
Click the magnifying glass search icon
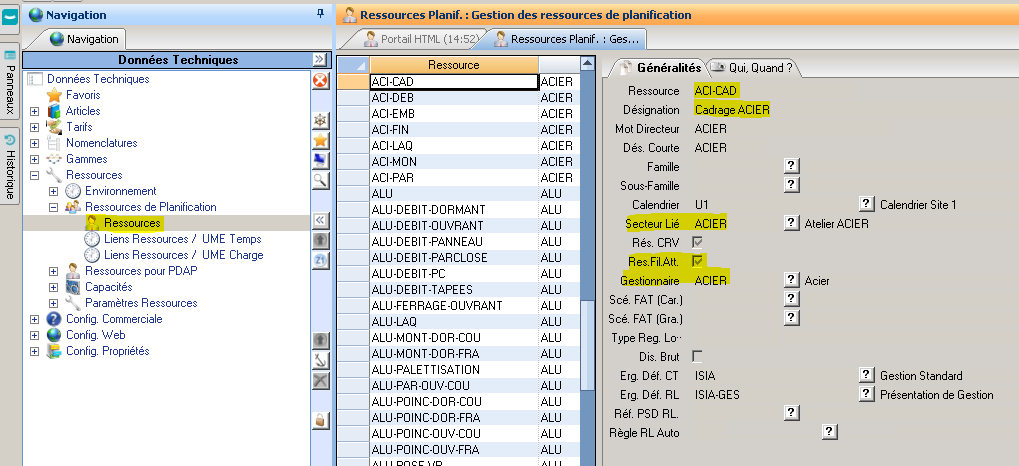320,180
